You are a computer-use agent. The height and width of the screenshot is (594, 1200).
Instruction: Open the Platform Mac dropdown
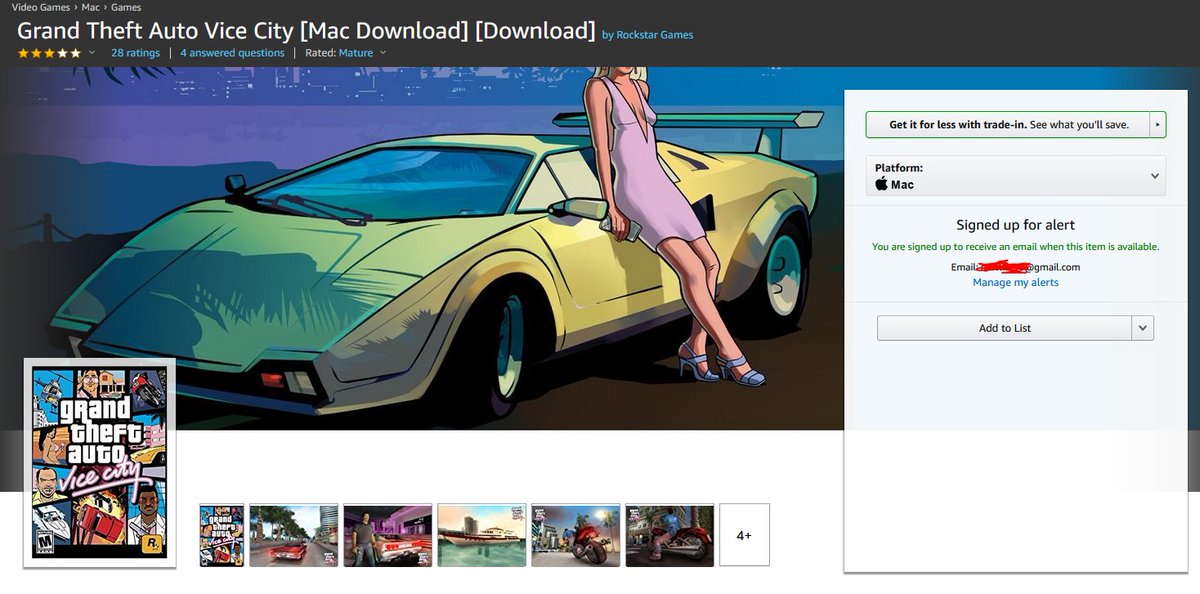coord(1016,176)
